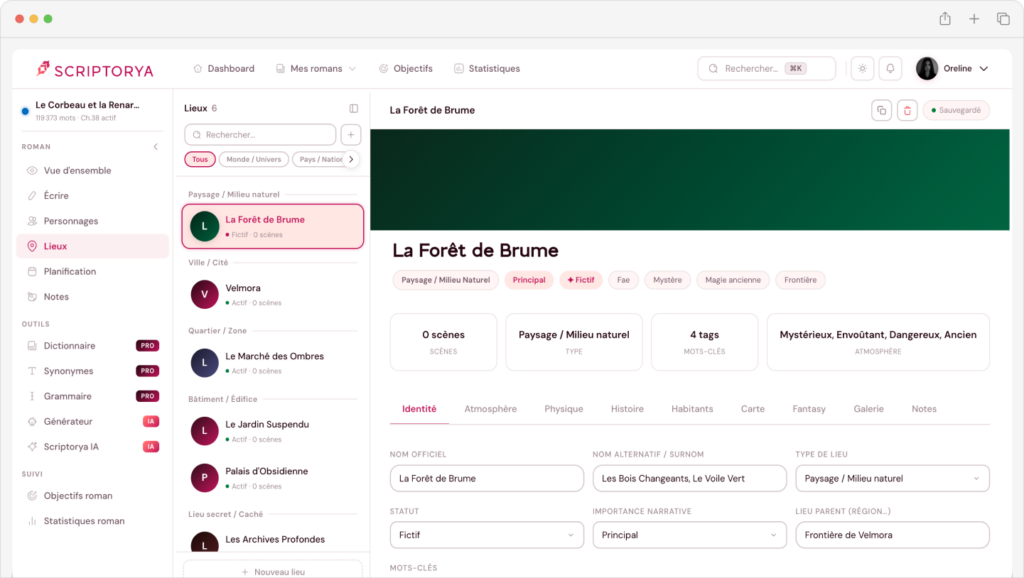The height and width of the screenshot is (578, 1024).
Task: Click the Lieux pin icon
Action: 32,246
